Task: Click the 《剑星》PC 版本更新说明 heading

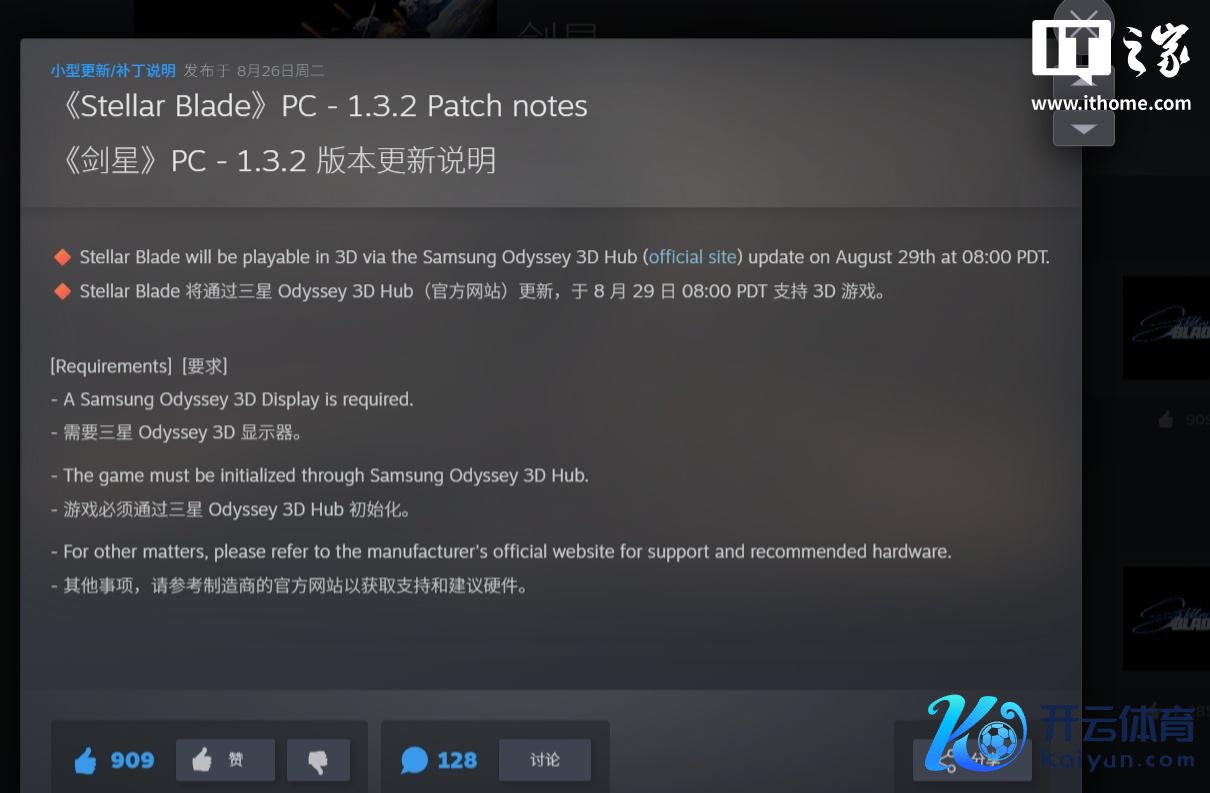Action: click(x=277, y=160)
